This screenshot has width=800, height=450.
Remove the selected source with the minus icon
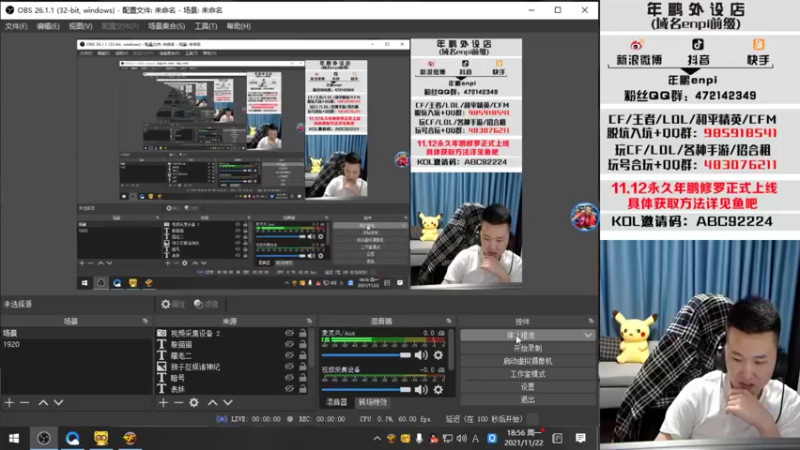178,403
